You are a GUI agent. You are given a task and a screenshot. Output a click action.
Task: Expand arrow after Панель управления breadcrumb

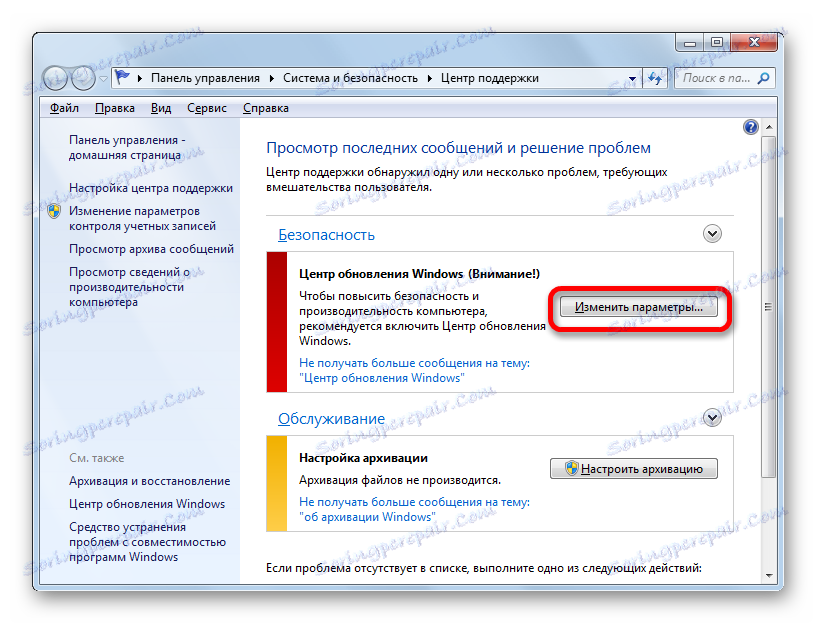coord(271,78)
